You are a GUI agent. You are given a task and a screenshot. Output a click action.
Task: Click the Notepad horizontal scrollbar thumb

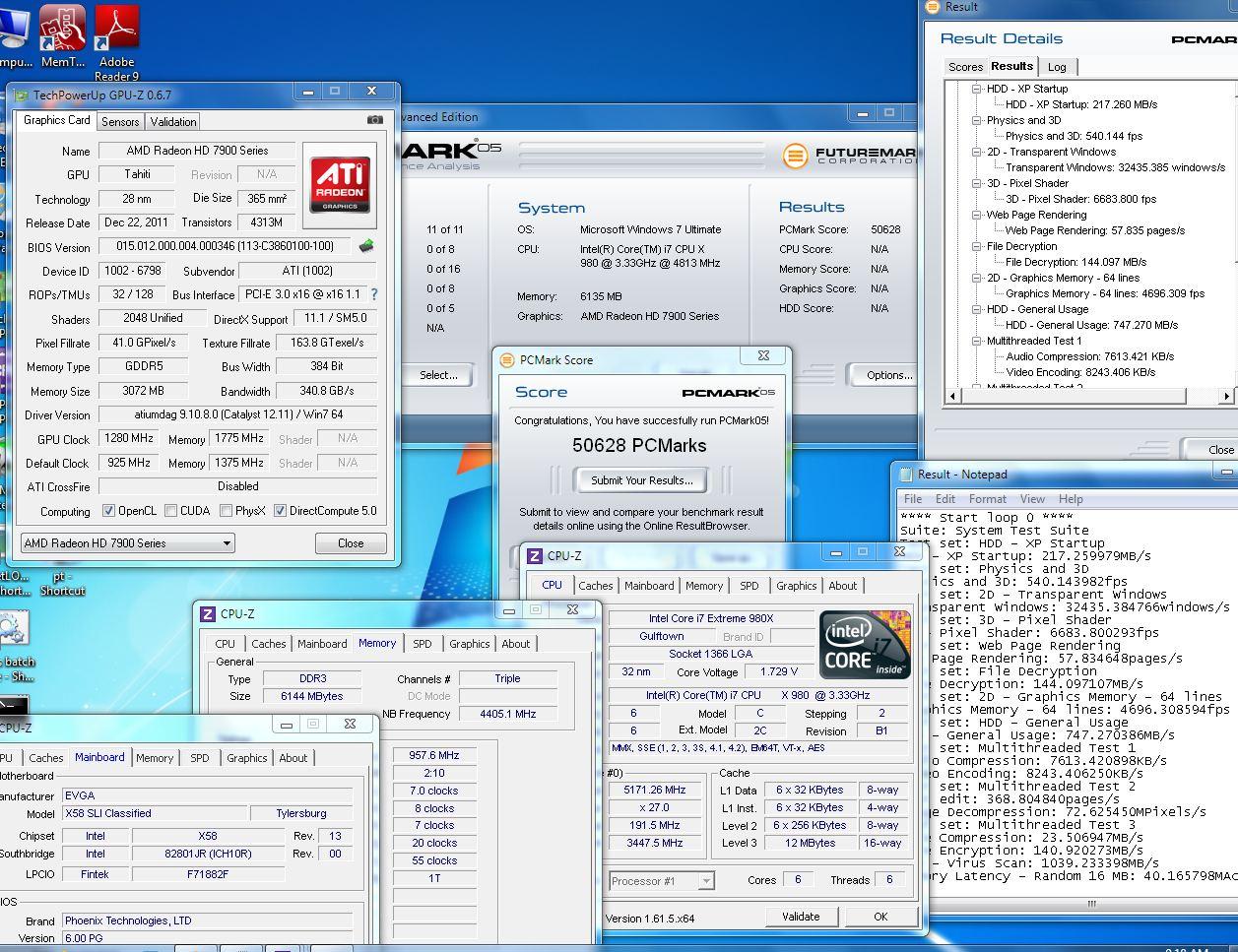click(1089, 903)
